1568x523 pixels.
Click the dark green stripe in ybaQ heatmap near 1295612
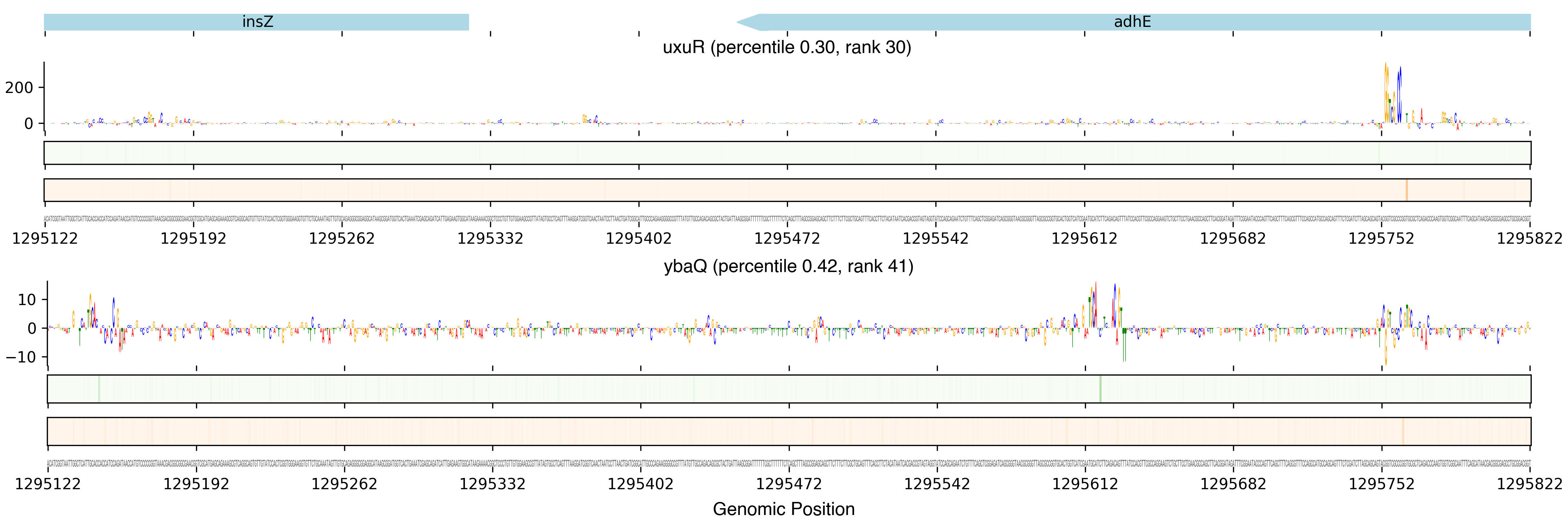(x=1101, y=389)
